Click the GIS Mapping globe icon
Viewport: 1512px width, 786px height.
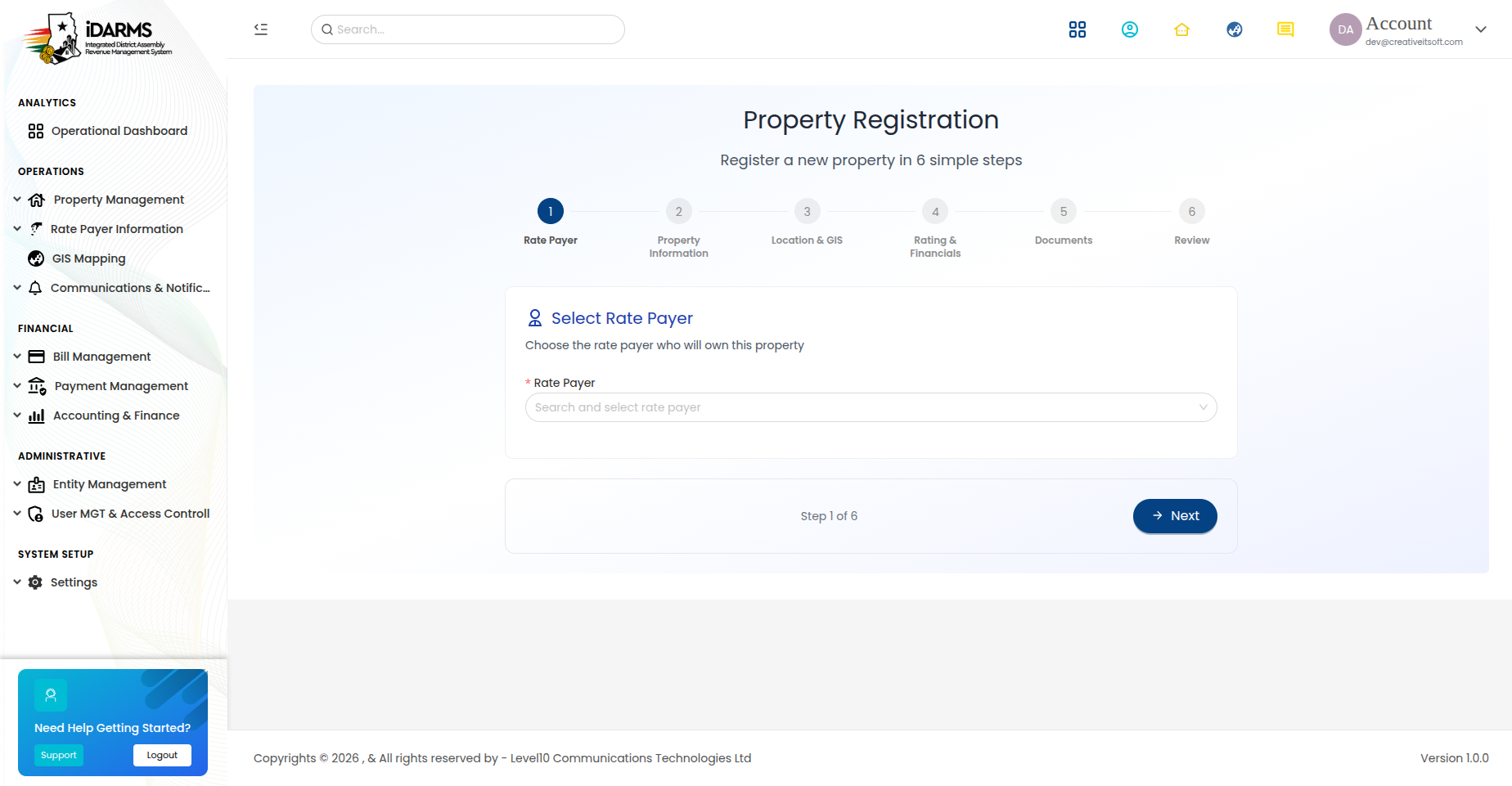(36, 258)
